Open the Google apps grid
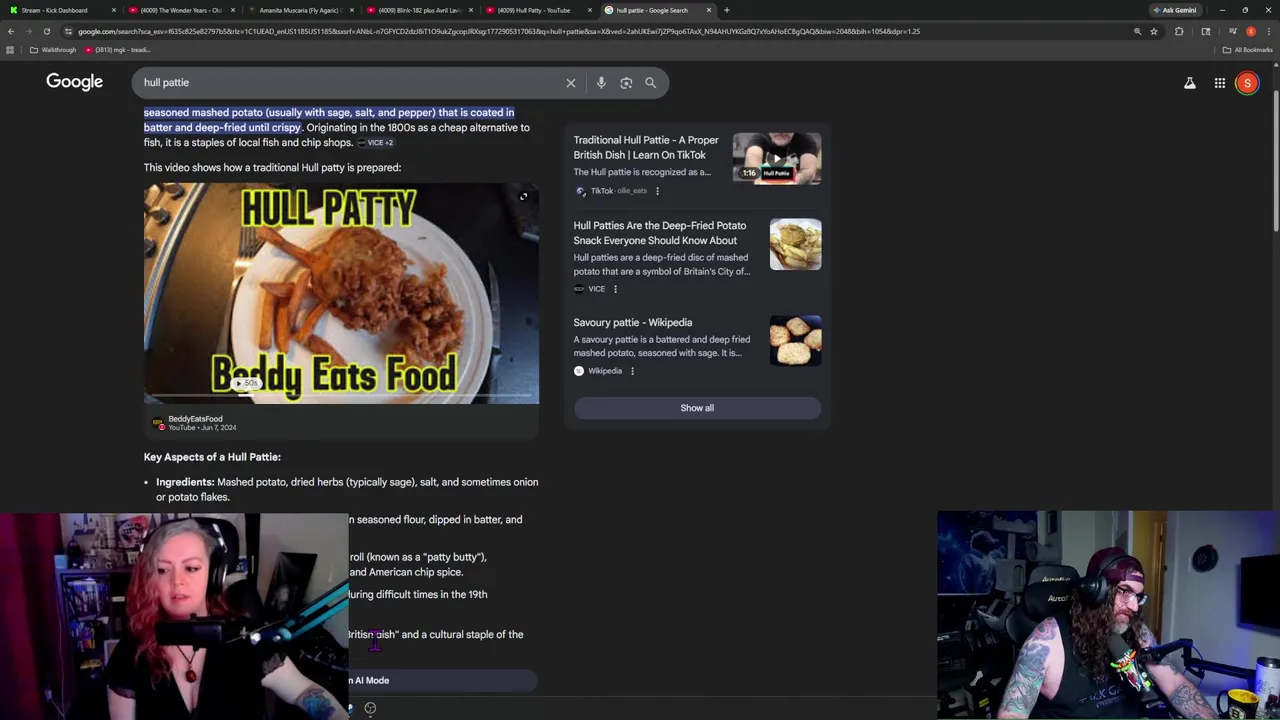Screen dimensions: 1280x720 [1220, 83]
